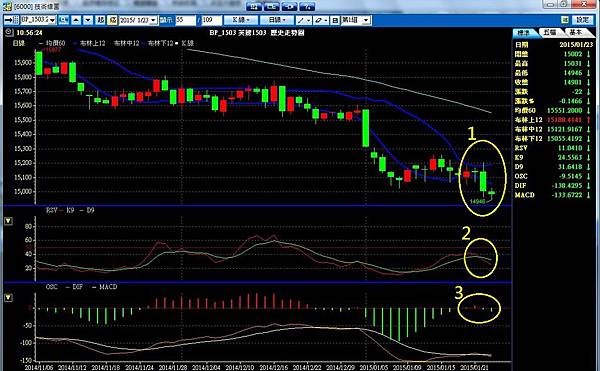The image size is (600, 371).
Task: Click the 最低 value 14946 in side panel
Action: pos(572,73)
